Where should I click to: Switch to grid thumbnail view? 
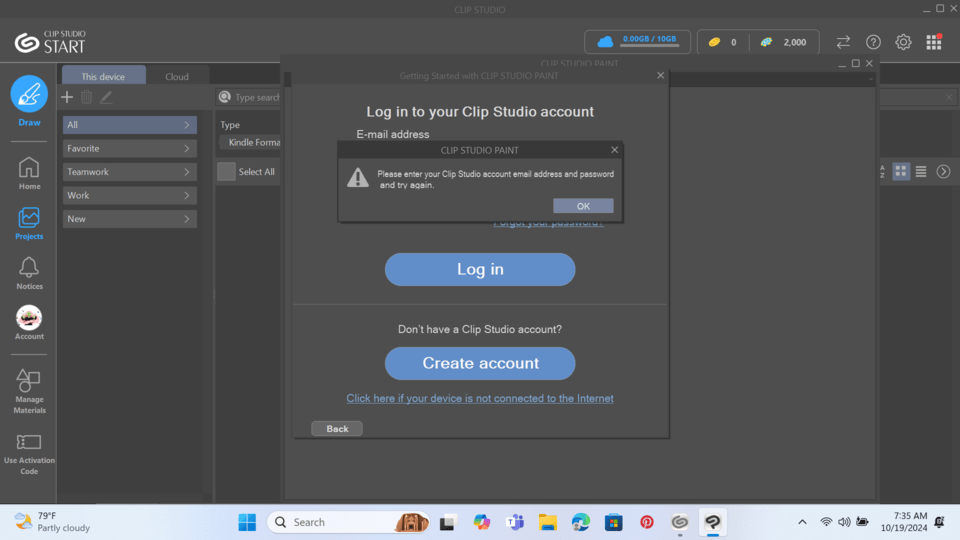(x=901, y=171)
